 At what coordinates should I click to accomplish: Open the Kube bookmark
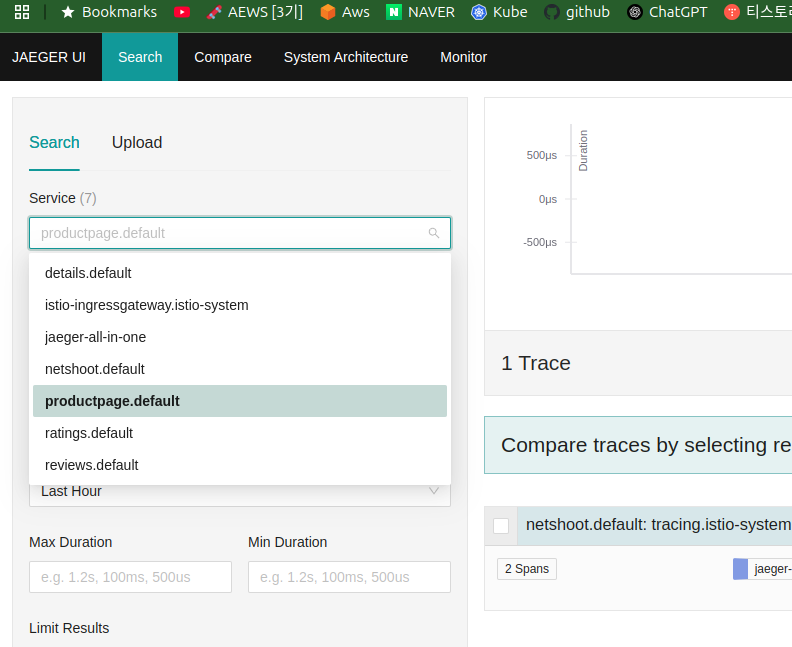click(499, 12)
